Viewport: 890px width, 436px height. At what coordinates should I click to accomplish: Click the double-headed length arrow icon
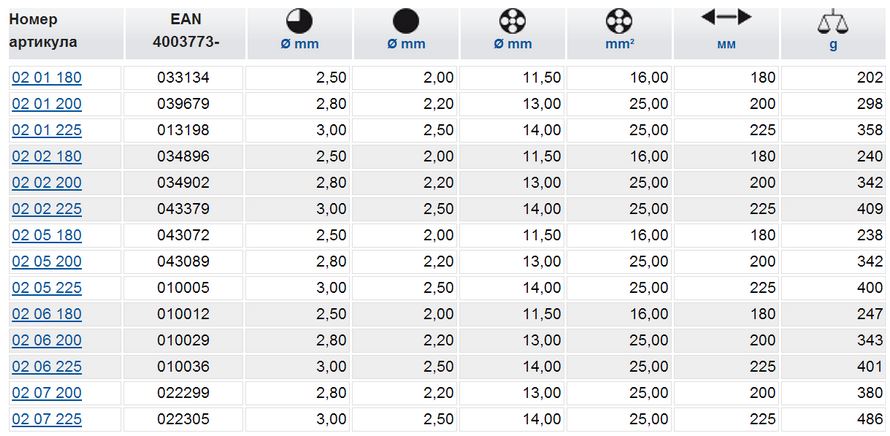[725, 17]
